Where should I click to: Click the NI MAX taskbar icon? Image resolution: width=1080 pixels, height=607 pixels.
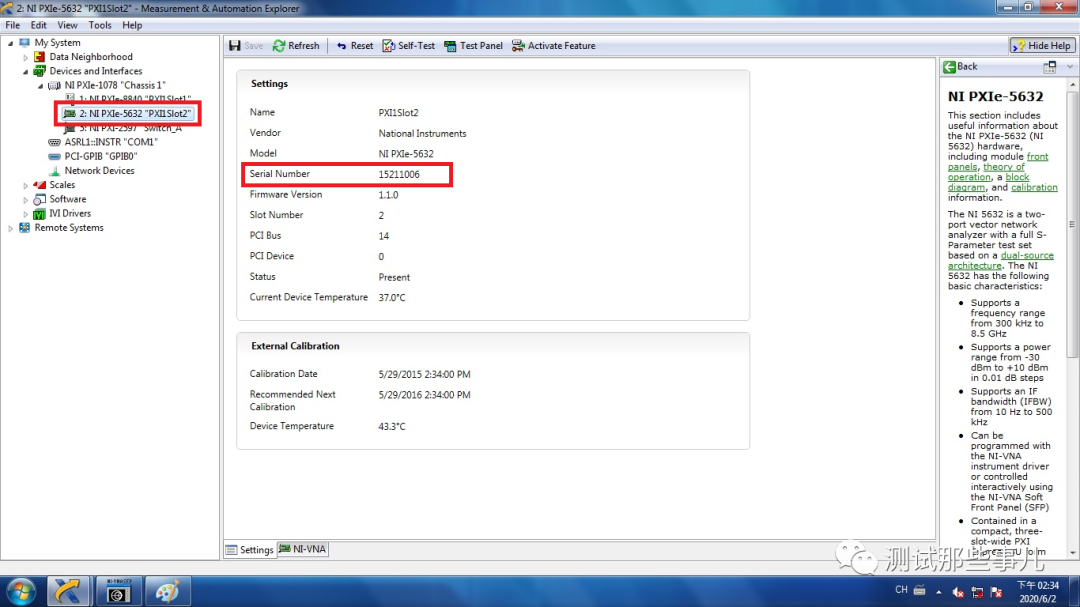tap(68, 591)
